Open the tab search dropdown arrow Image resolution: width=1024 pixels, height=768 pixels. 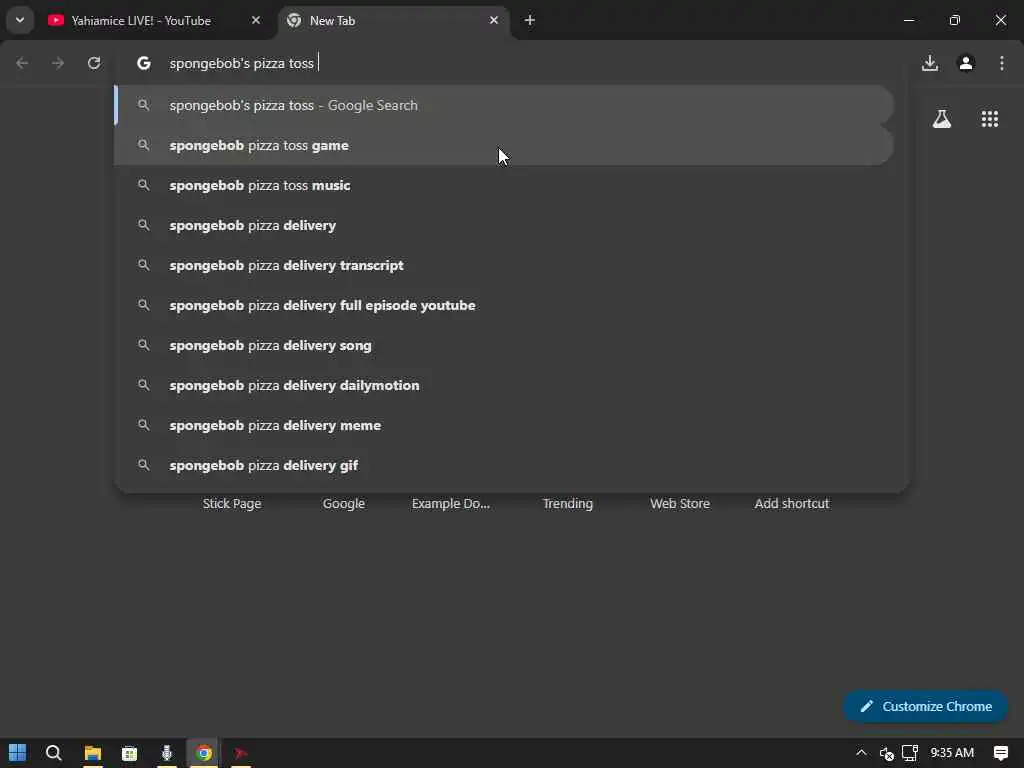coord(20,20)
